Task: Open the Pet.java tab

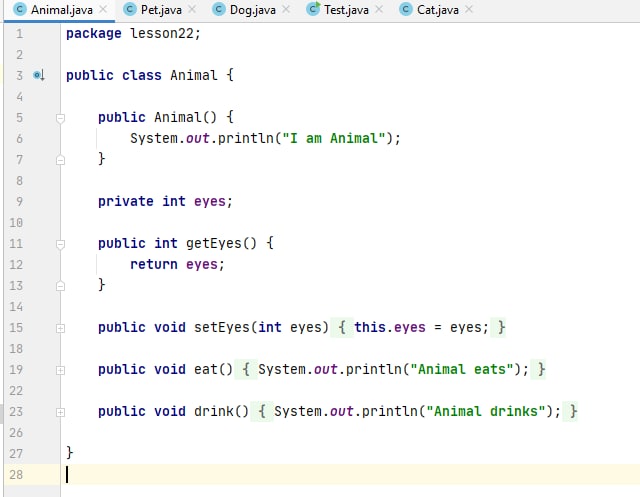Action: [161, 10]
